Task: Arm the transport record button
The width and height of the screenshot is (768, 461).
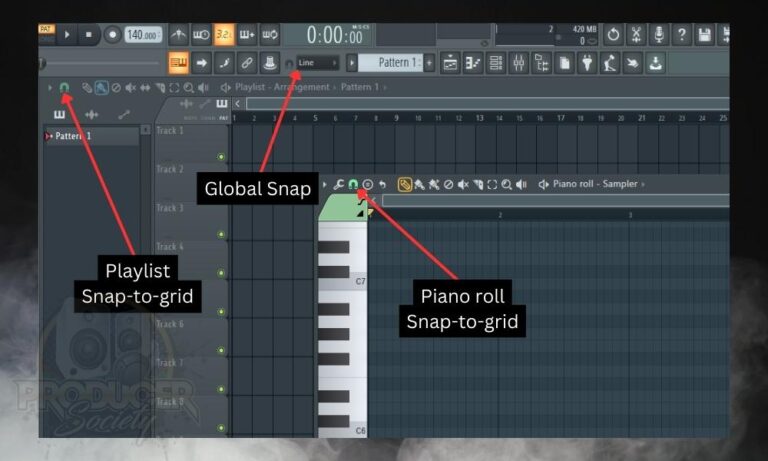Action: click(x=112, y=35)
